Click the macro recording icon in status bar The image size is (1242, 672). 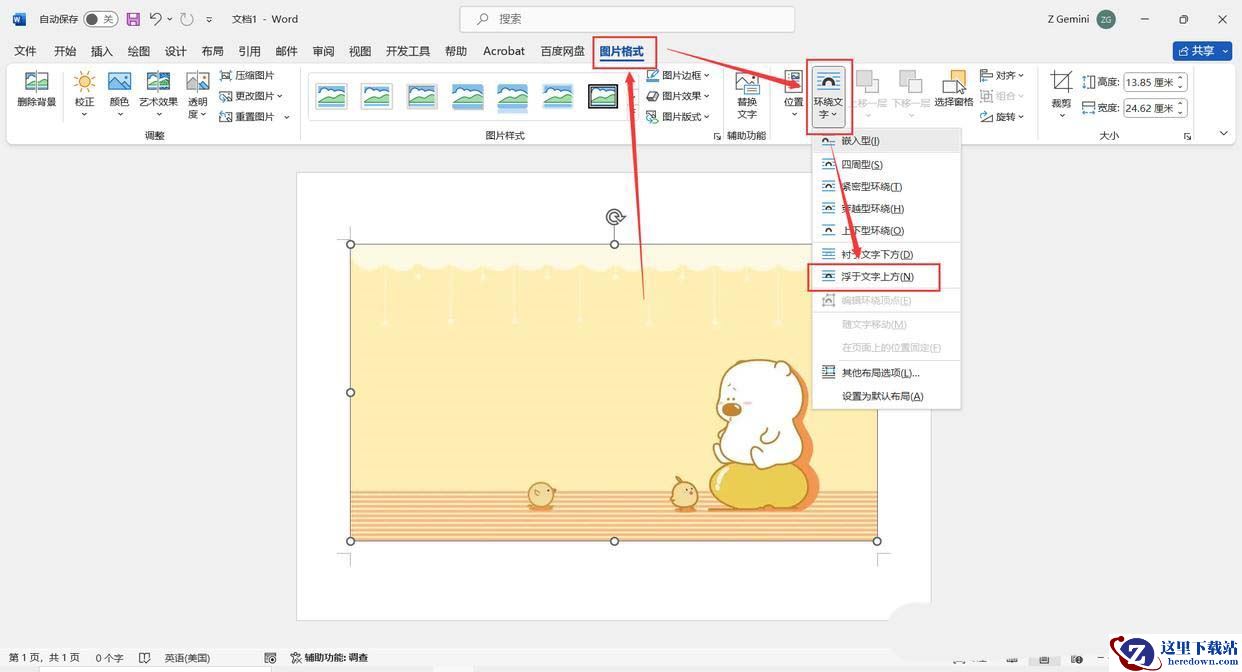(x=270, y=658)
